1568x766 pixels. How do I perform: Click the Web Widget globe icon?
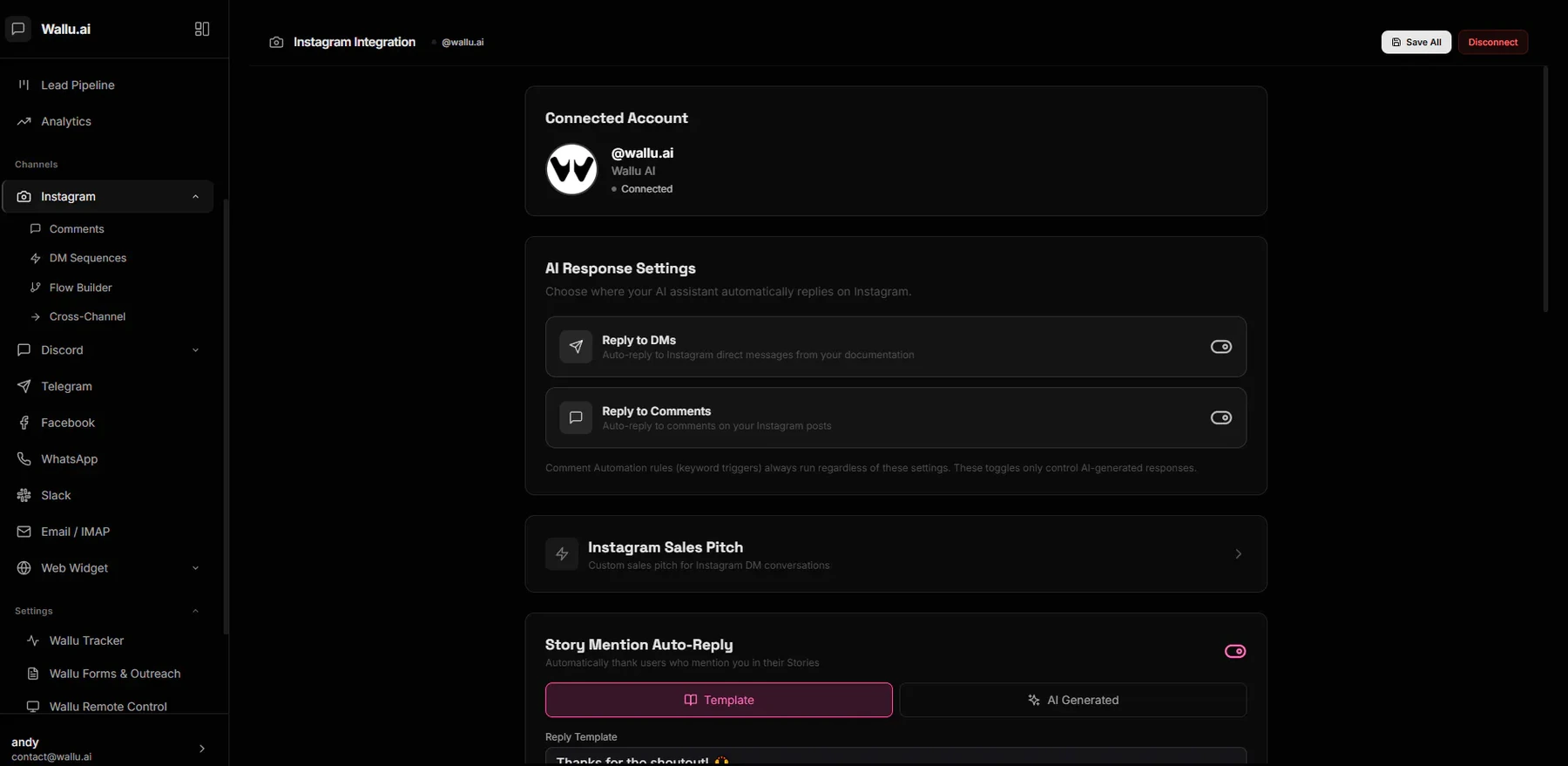24,568
